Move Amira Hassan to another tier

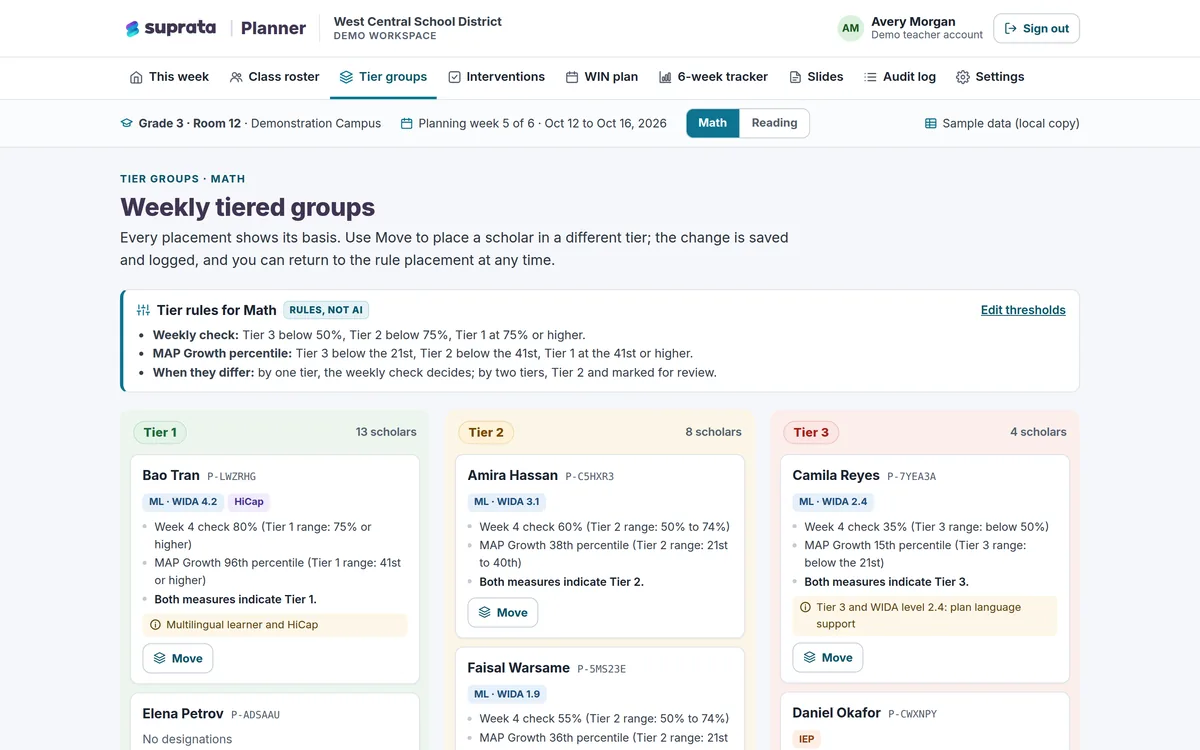(503, 612)
